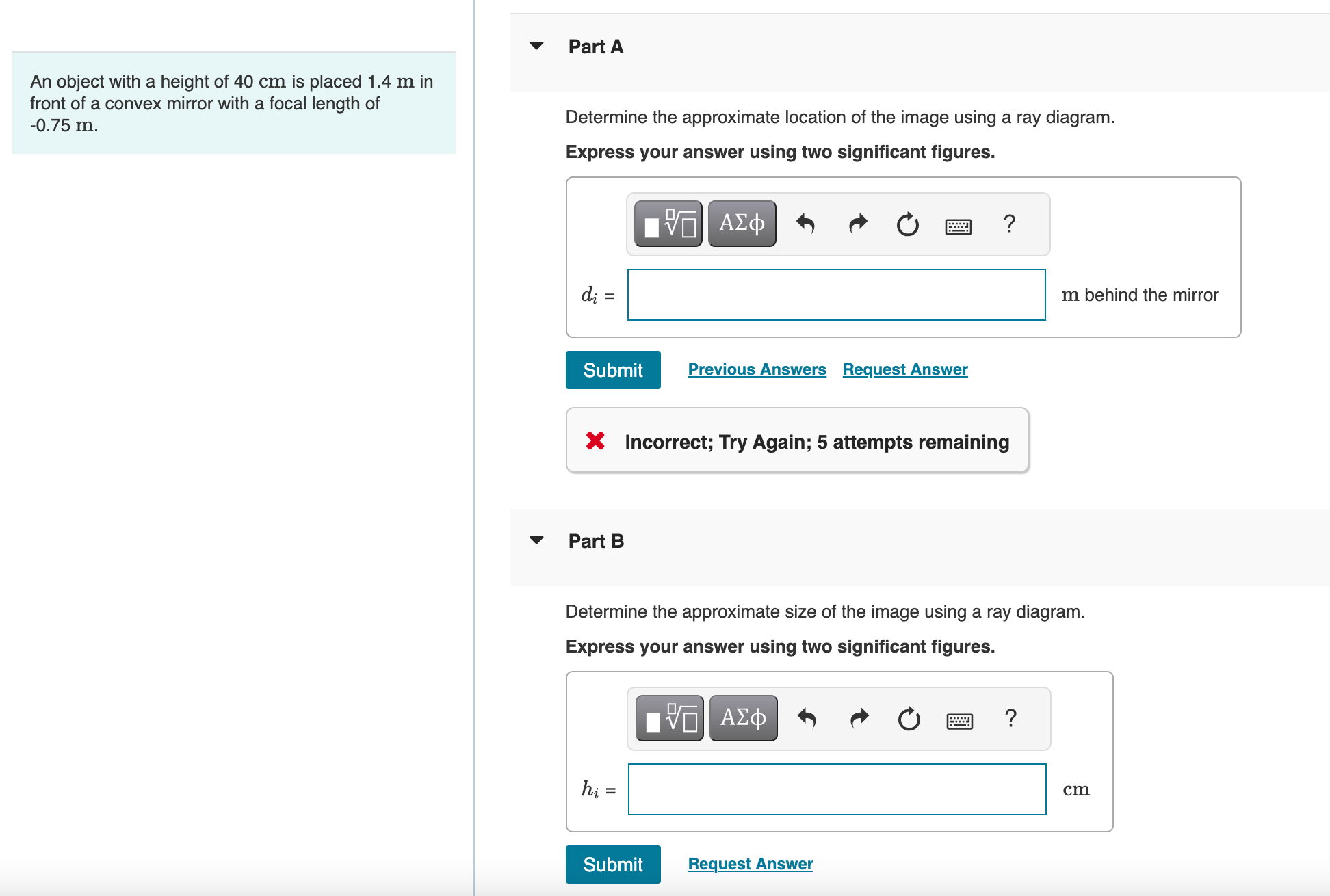Open keyboard shortcuts icon in Part B
1330x896 pixels.
(959, 721)
